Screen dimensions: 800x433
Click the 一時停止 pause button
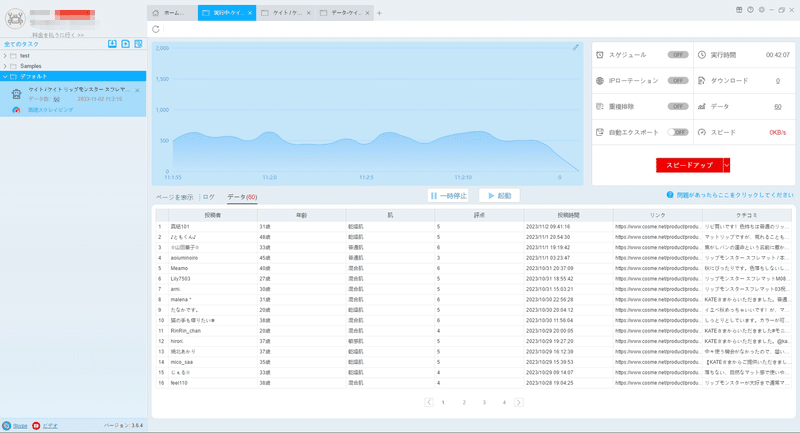coord(448,195)
